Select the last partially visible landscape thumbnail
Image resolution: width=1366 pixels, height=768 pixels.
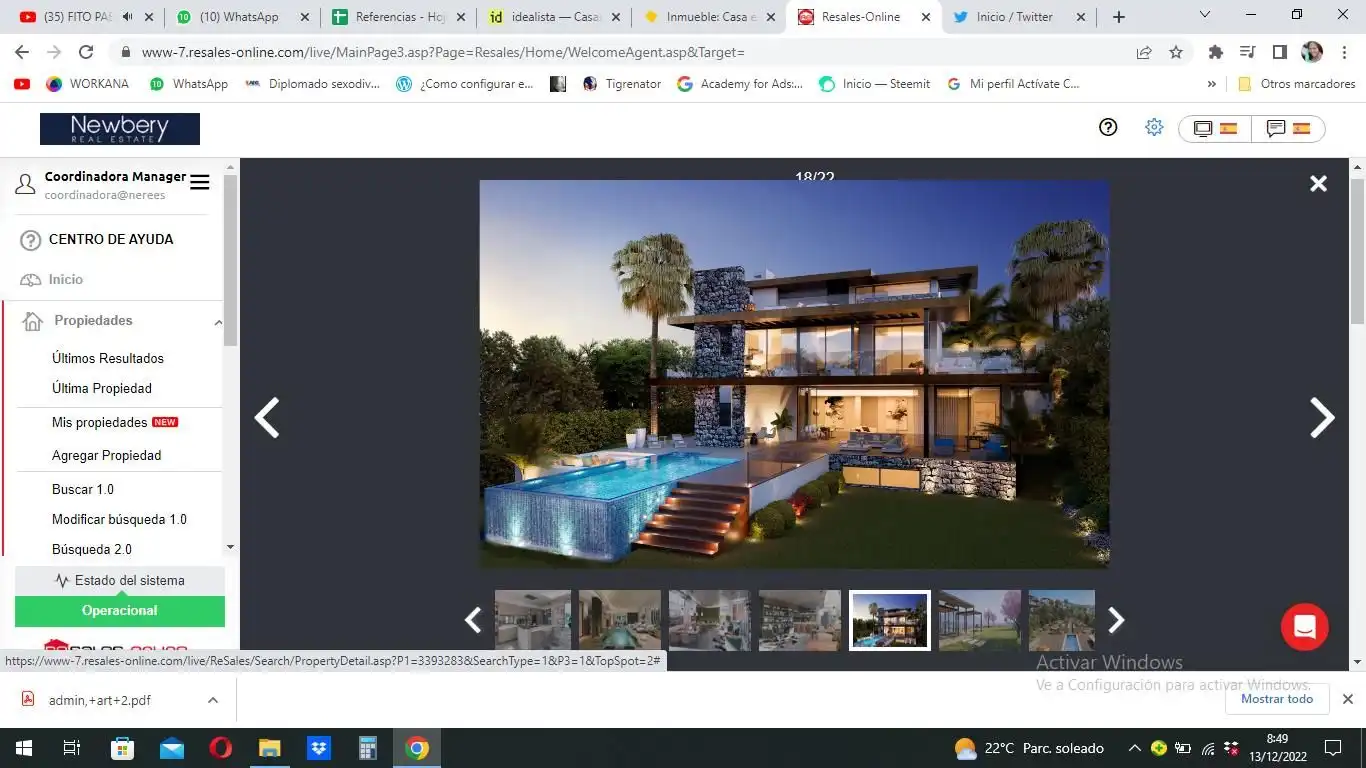point(1062,620)
